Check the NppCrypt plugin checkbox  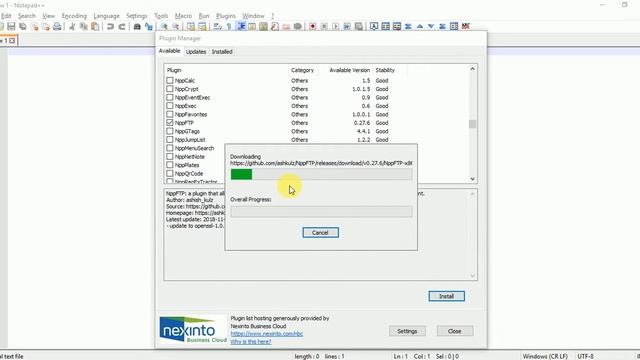click(170, 89)
